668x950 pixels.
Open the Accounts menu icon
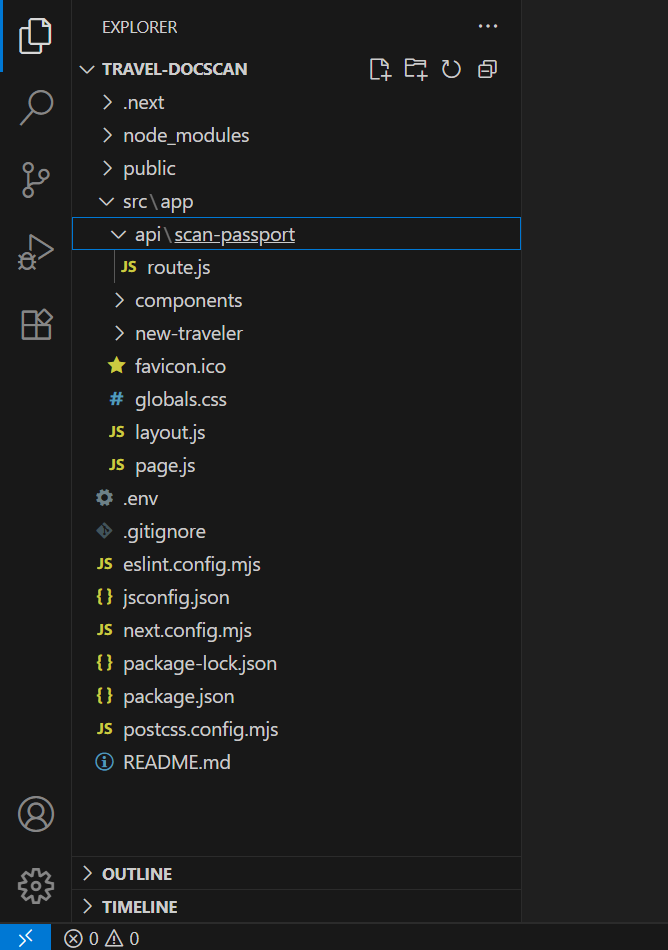tap(36, 814)
